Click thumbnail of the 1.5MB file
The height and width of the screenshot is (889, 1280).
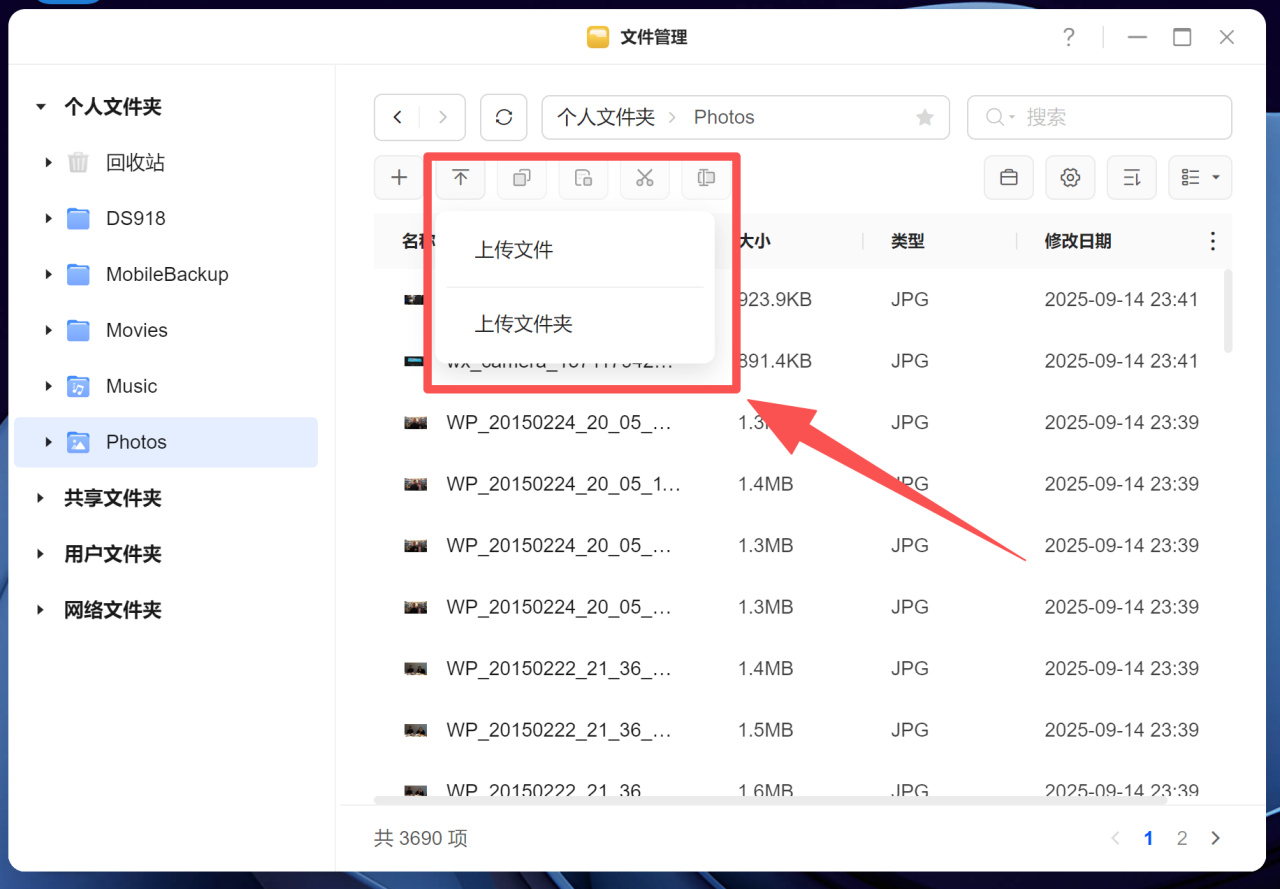click(x=416, y=730)
